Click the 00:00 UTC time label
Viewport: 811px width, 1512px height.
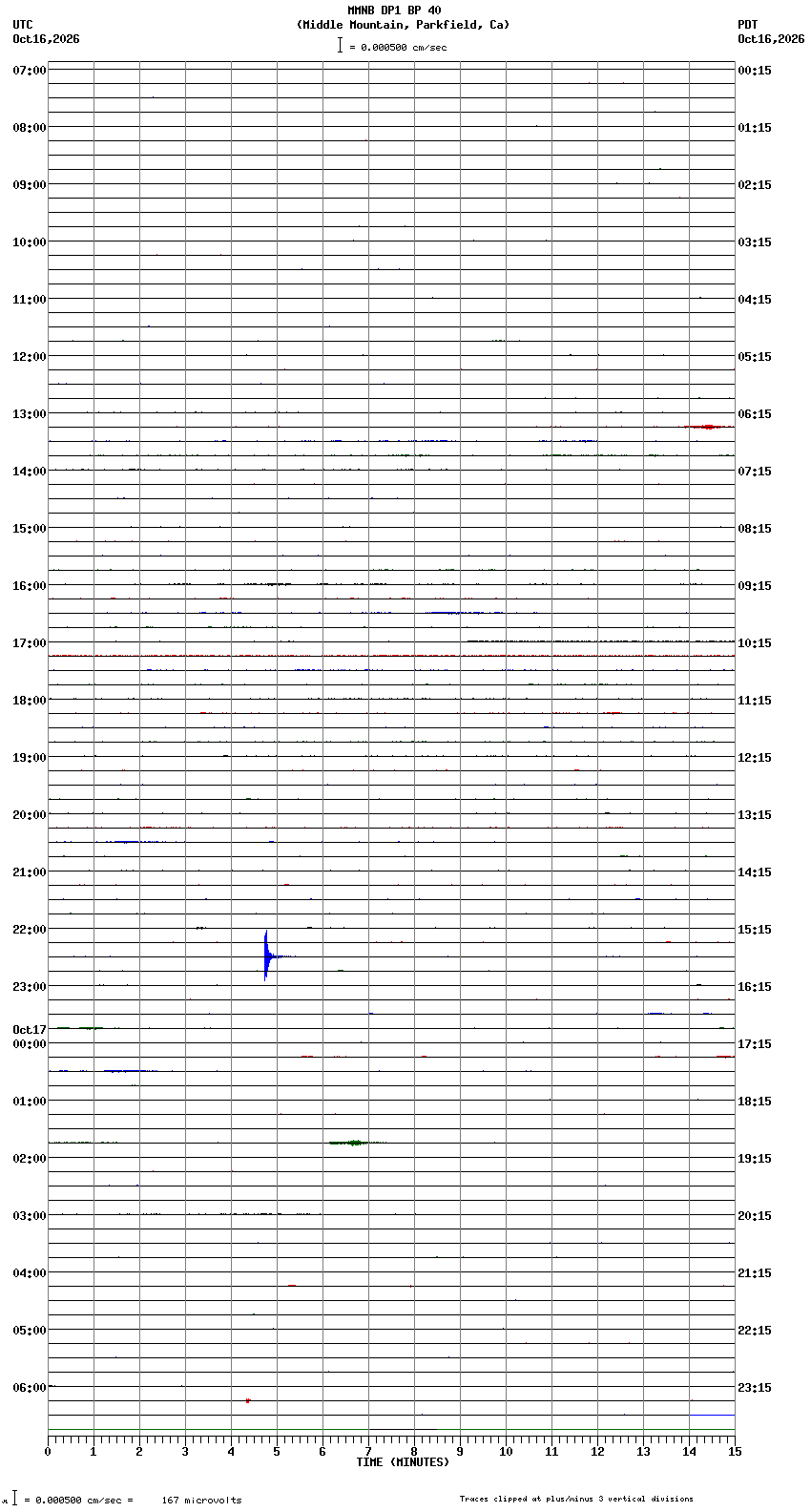[30, 1044]
